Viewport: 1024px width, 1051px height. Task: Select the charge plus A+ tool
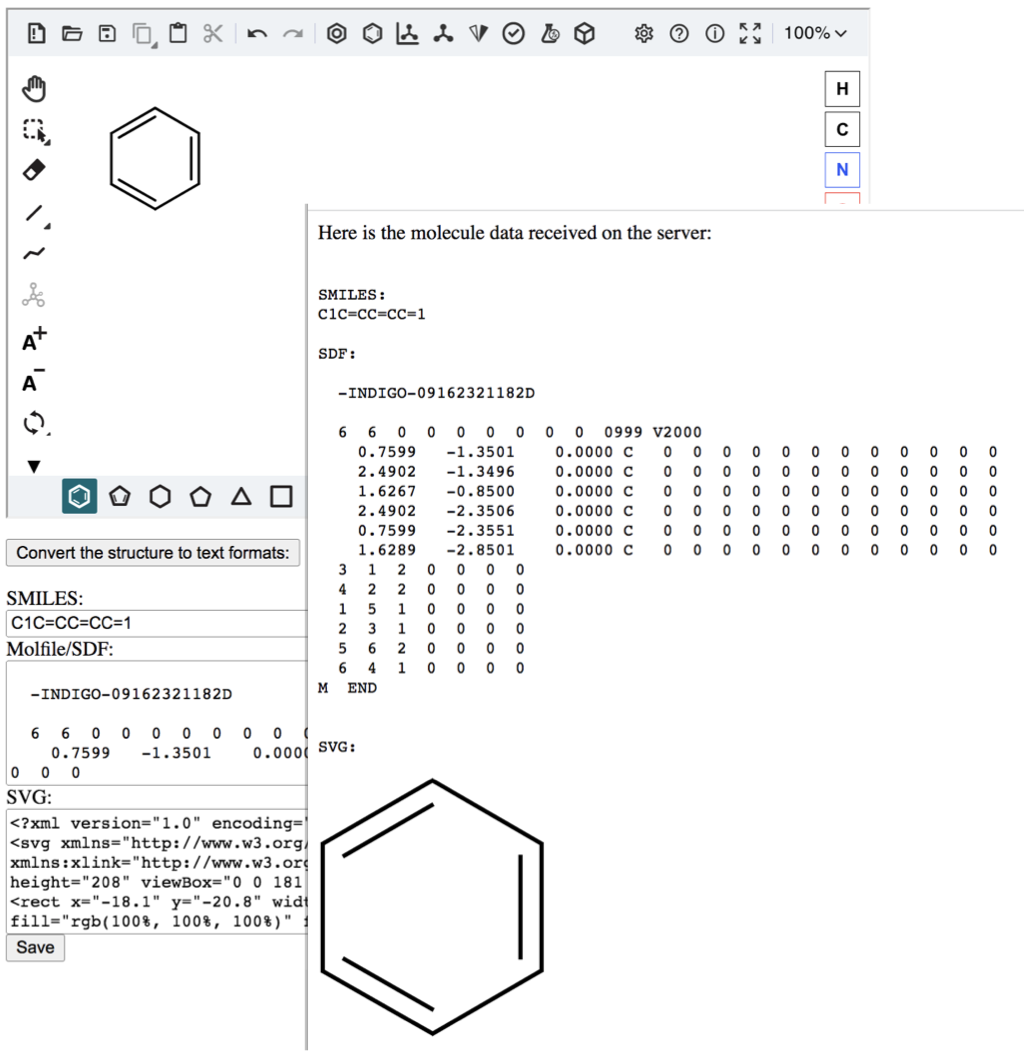click(35, 340)
